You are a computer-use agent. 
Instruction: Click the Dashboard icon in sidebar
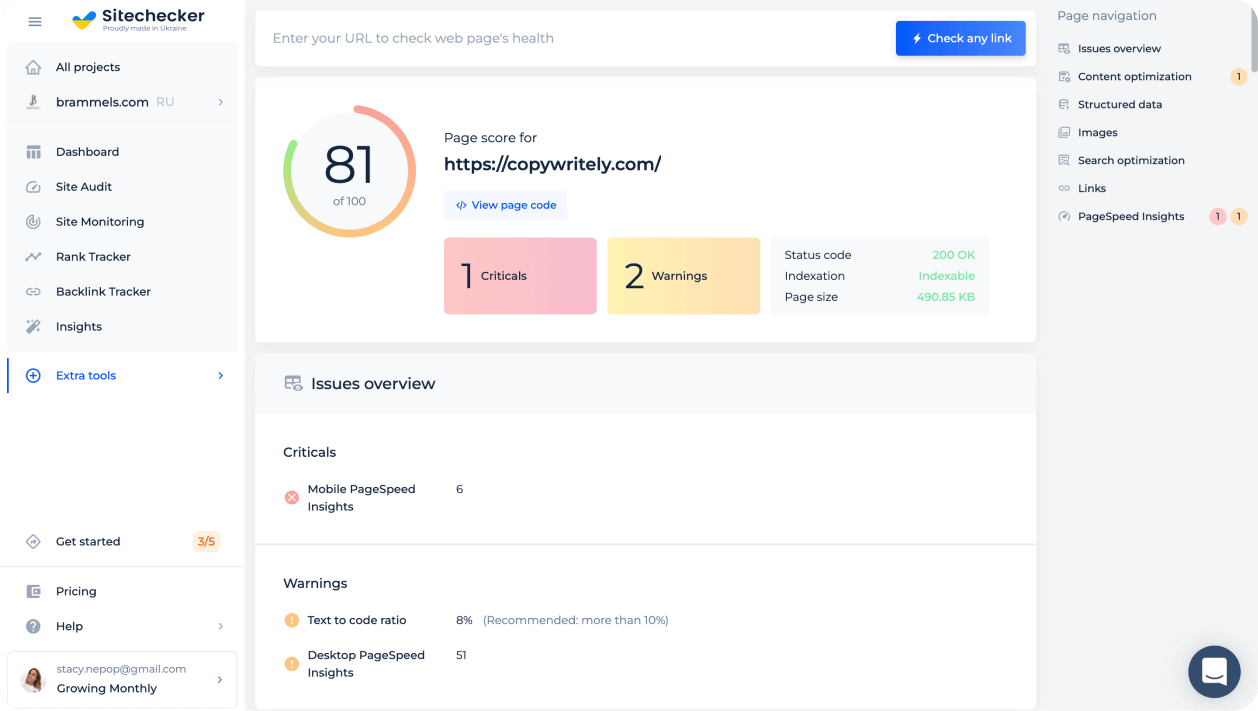(33, 152)
